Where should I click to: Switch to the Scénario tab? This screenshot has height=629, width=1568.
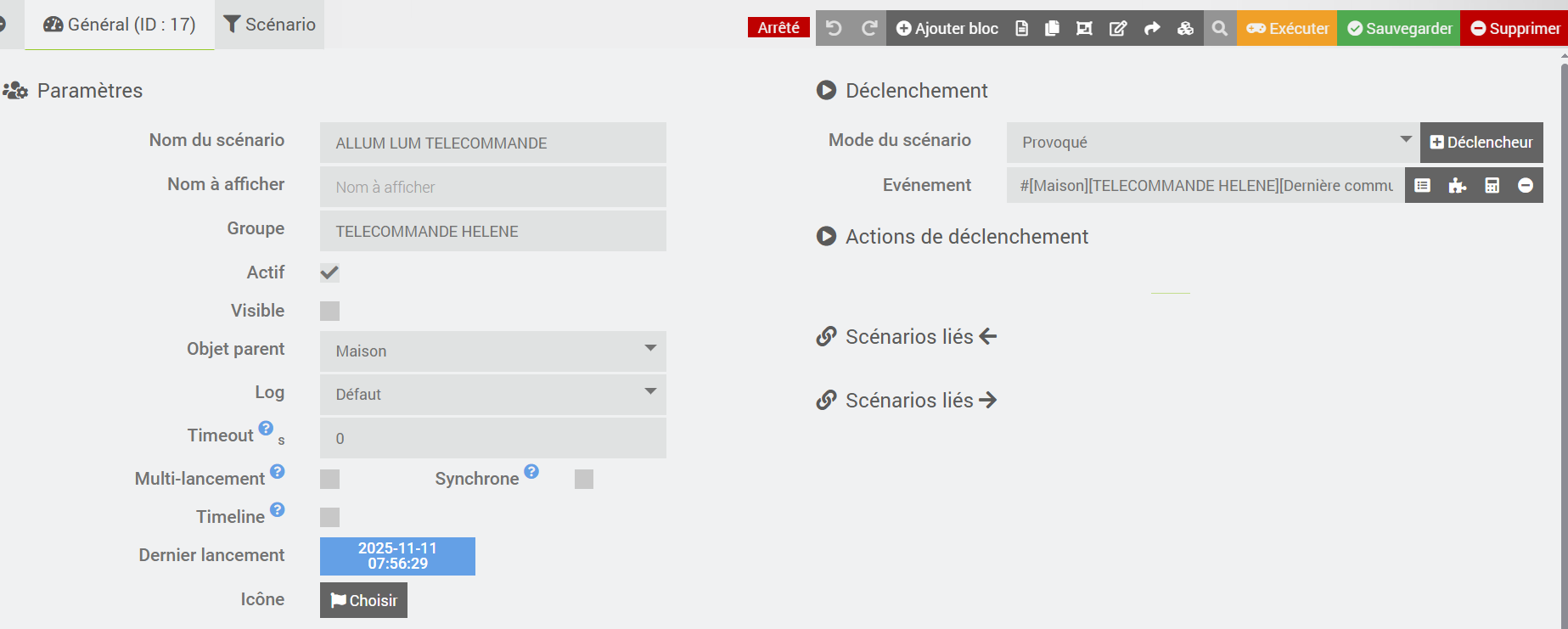tap(270, 25)
